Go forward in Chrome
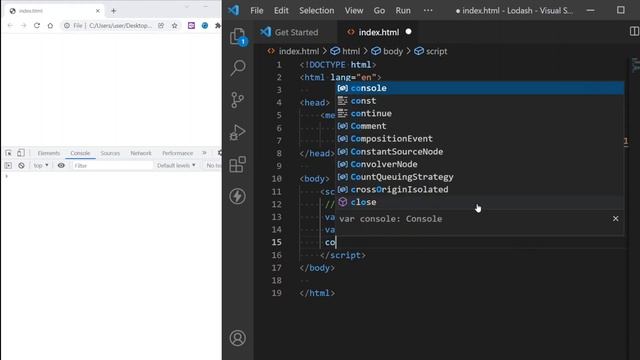640x360 pixels. point(23,25)
